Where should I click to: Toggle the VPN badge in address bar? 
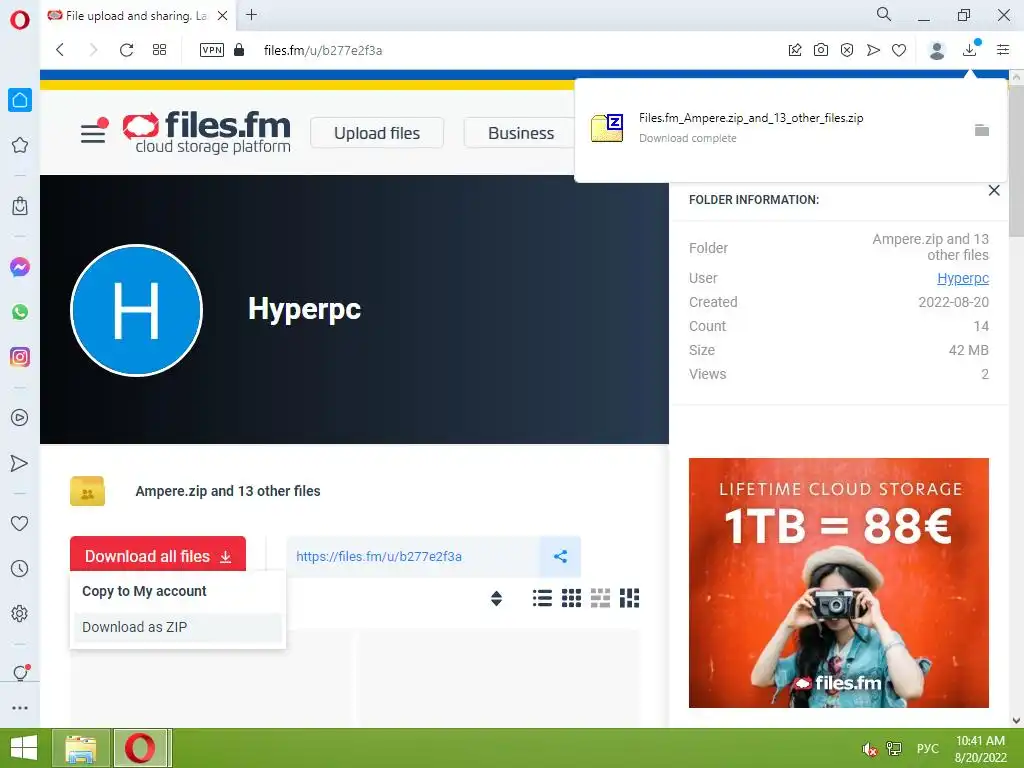click(x=212, y=50)
